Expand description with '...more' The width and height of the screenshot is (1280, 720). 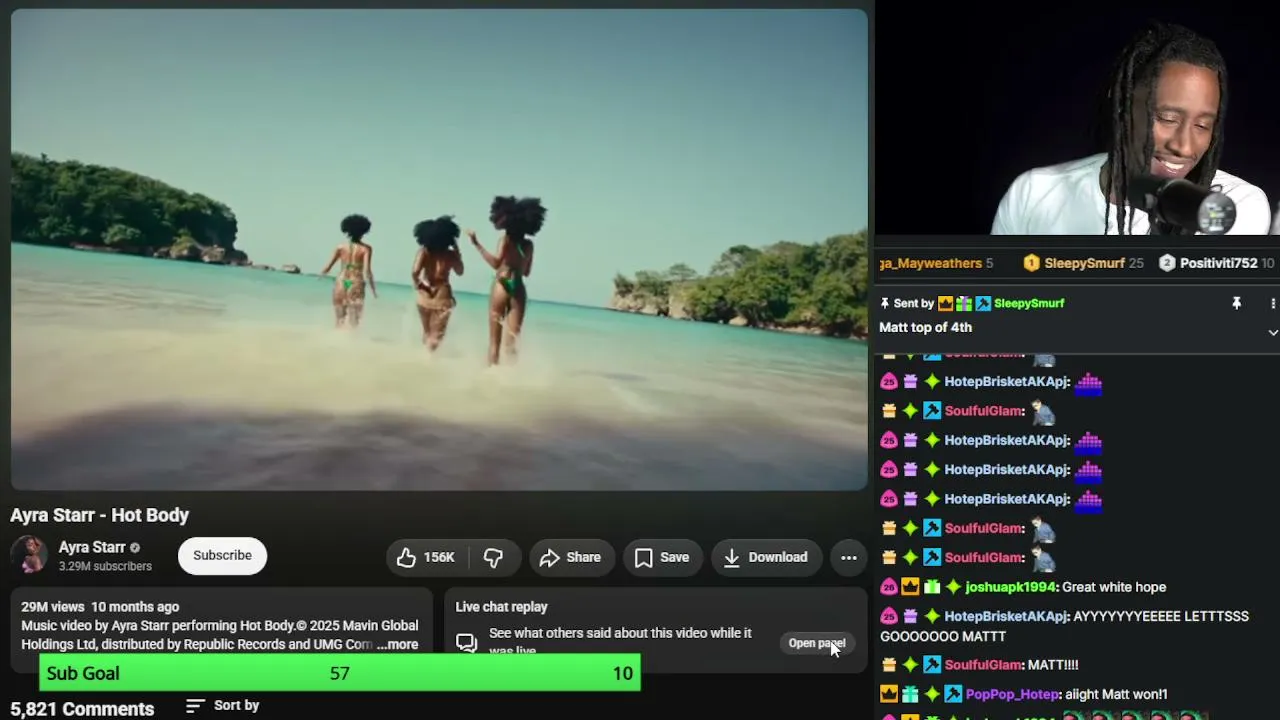coord(397,645)
